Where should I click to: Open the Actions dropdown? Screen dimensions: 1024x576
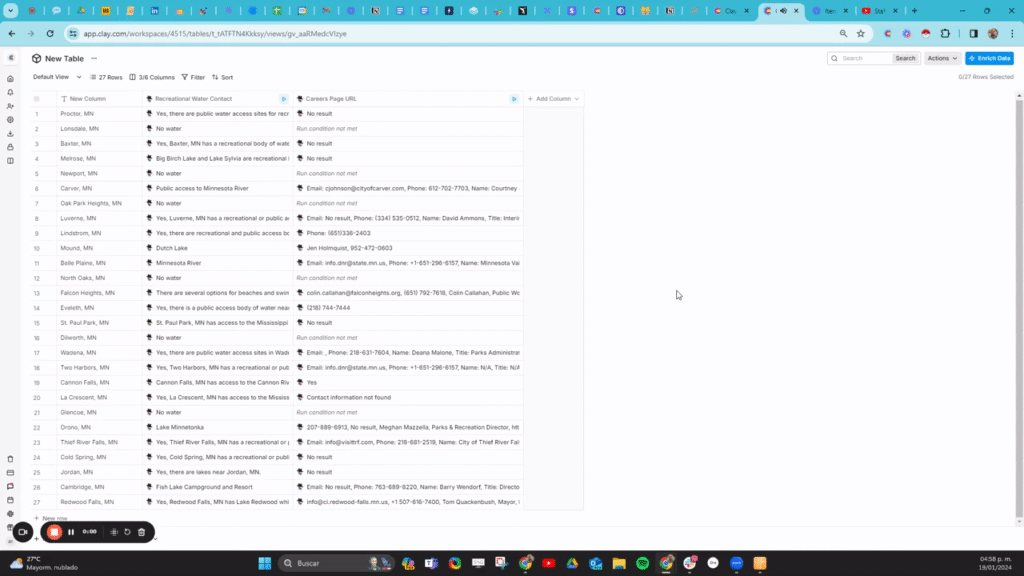(x=942, y=58)
